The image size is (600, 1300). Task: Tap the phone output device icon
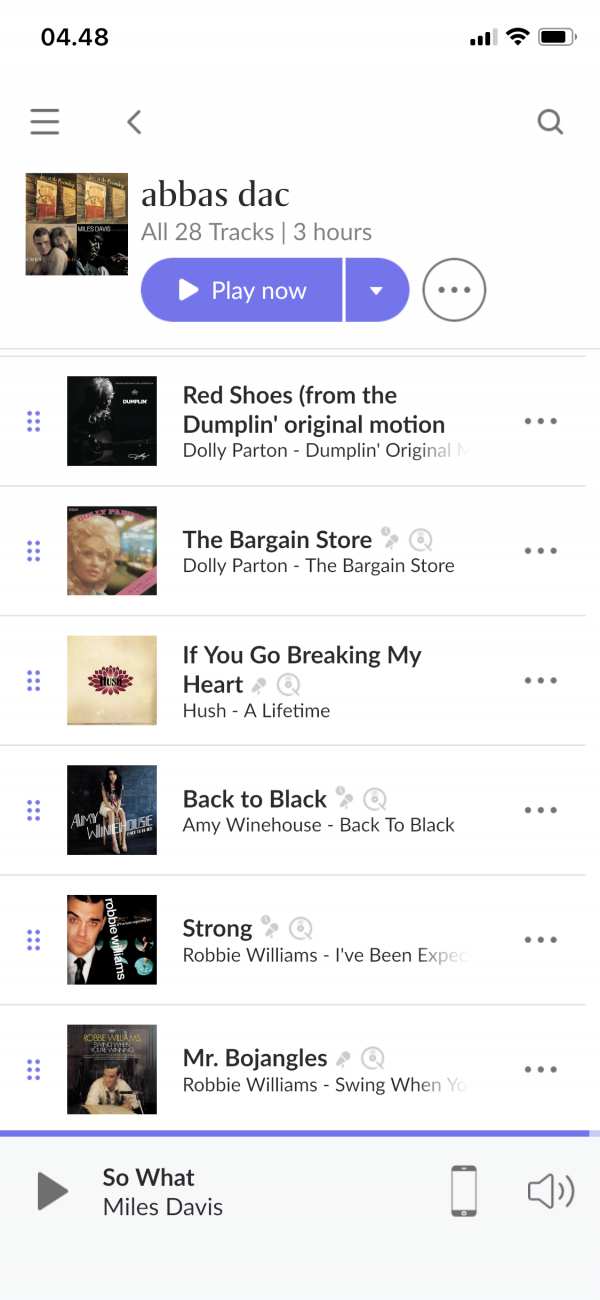464,1191
